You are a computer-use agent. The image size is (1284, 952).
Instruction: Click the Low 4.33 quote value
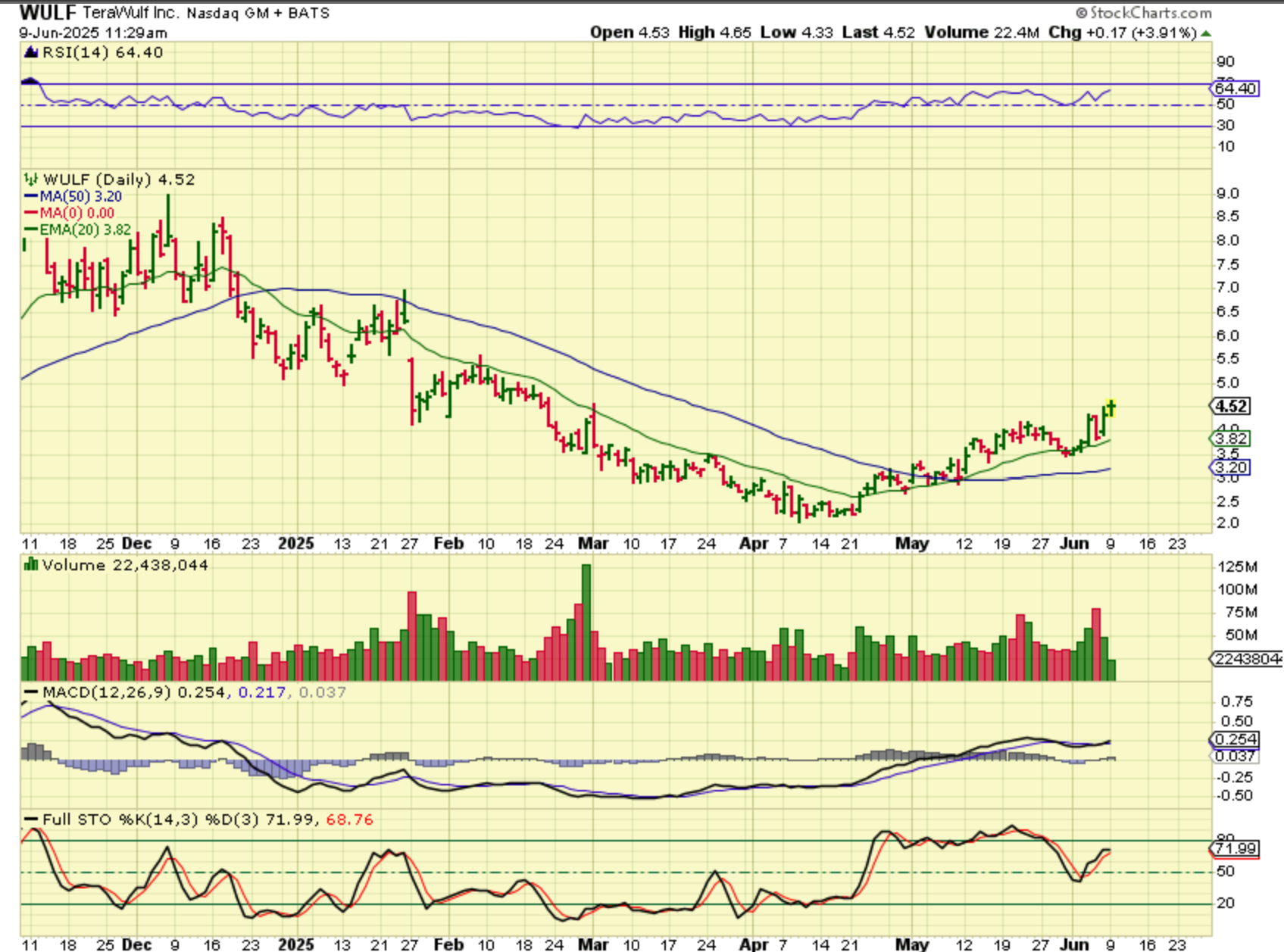[x=796, y=33]
